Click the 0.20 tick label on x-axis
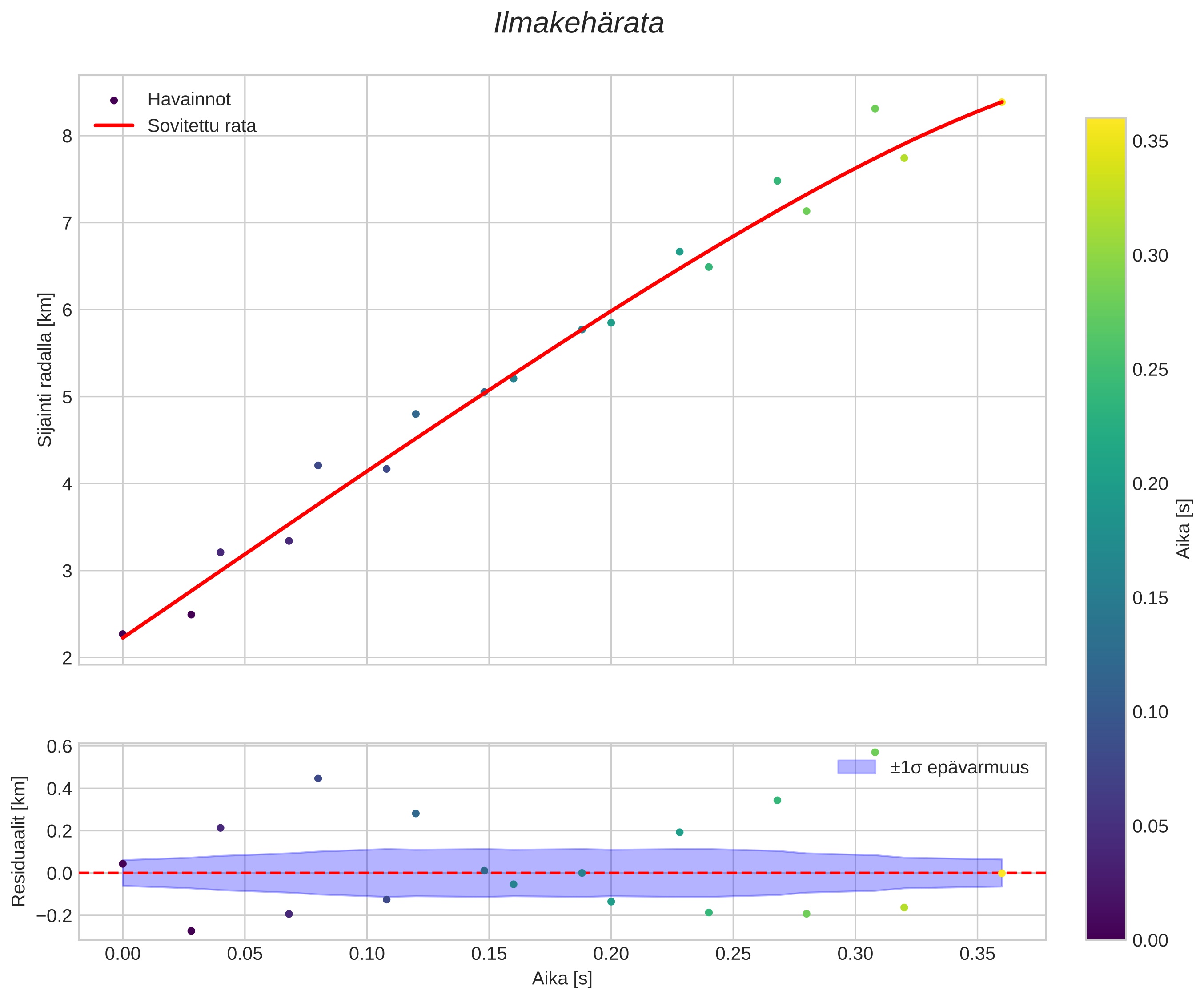 610,954
